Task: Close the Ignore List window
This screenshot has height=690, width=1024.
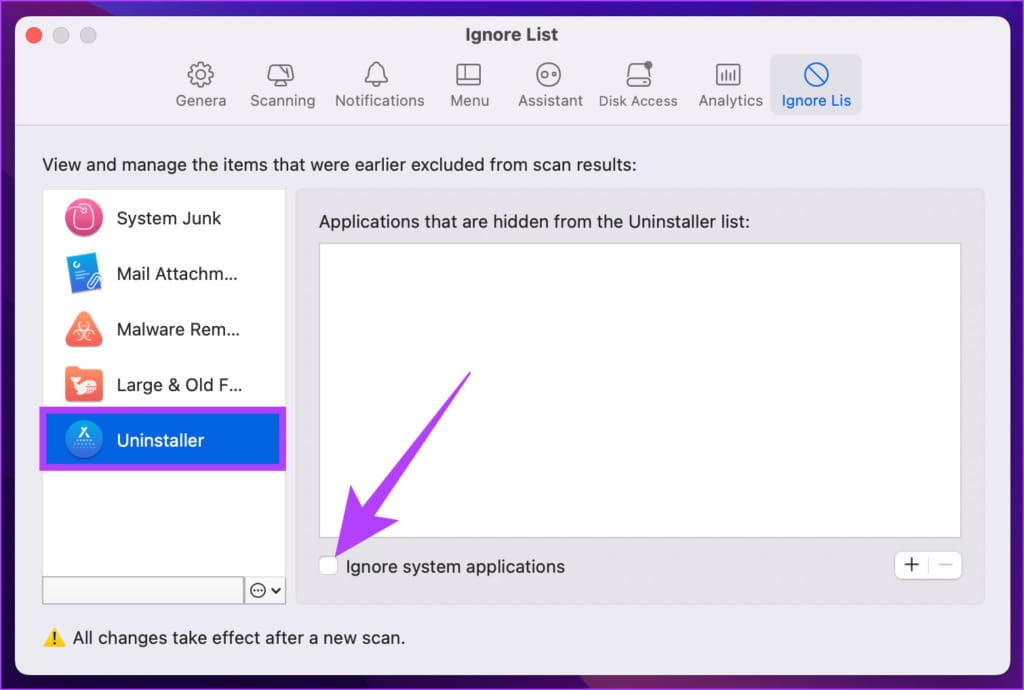Action: (x=34, y=35)
